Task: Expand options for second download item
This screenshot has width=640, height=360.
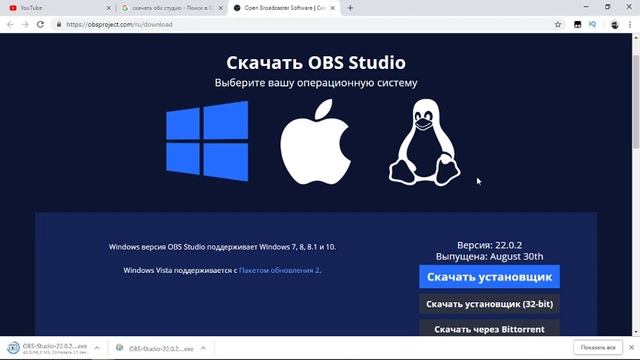Action: pos(203,348)
